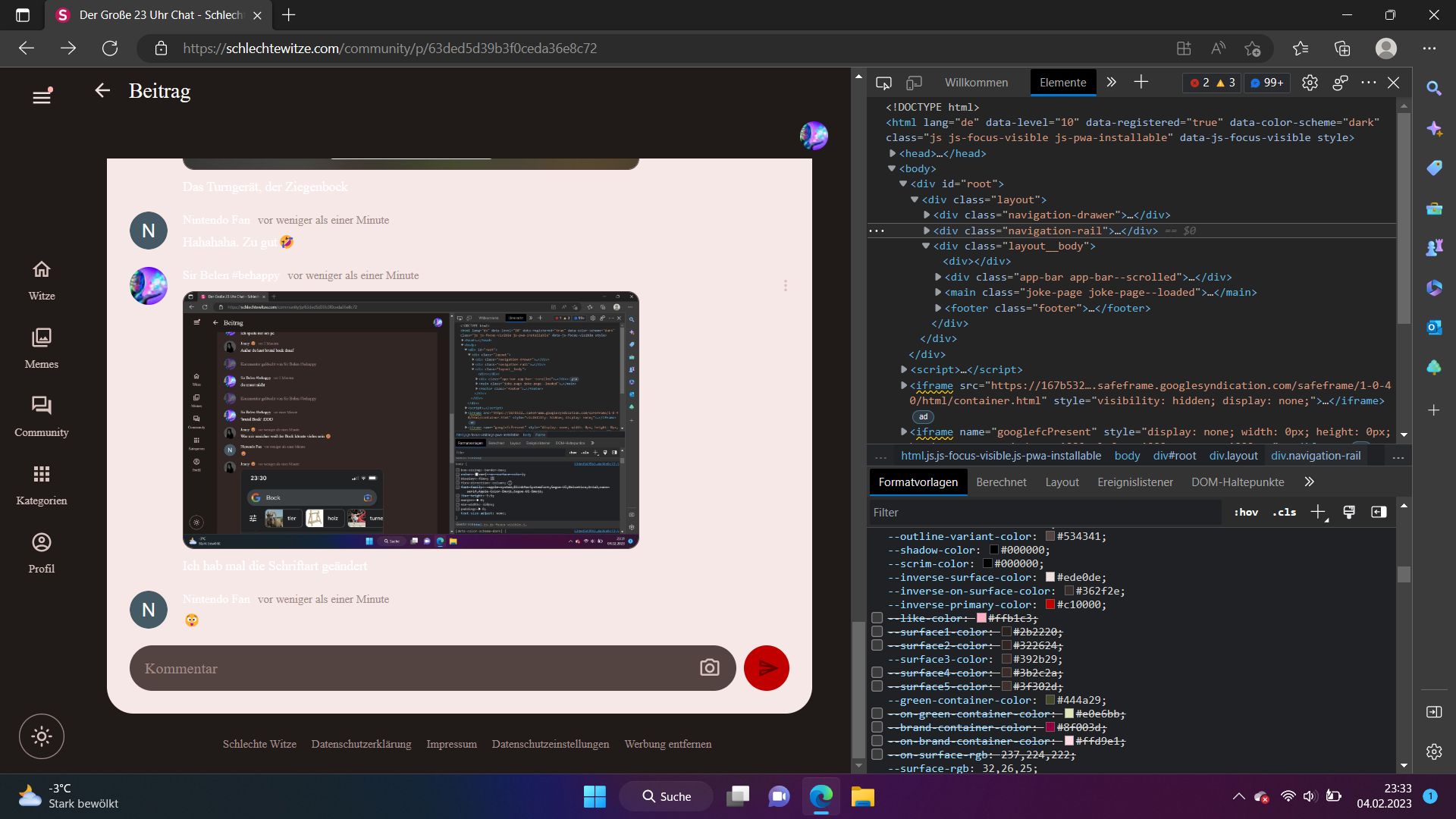Viewport: 1456px width, 819px height.
Task: Switch to the Ereignislistener tab
Action: tap(1134, 482)
